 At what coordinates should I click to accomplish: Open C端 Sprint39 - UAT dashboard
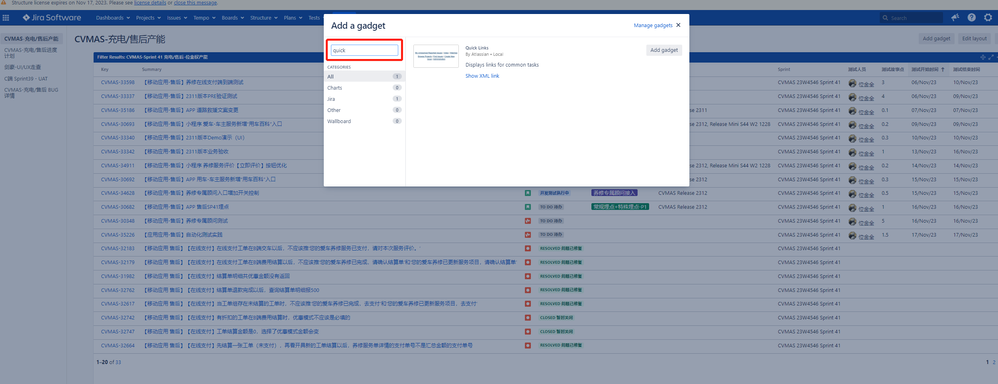pos(25,78)
